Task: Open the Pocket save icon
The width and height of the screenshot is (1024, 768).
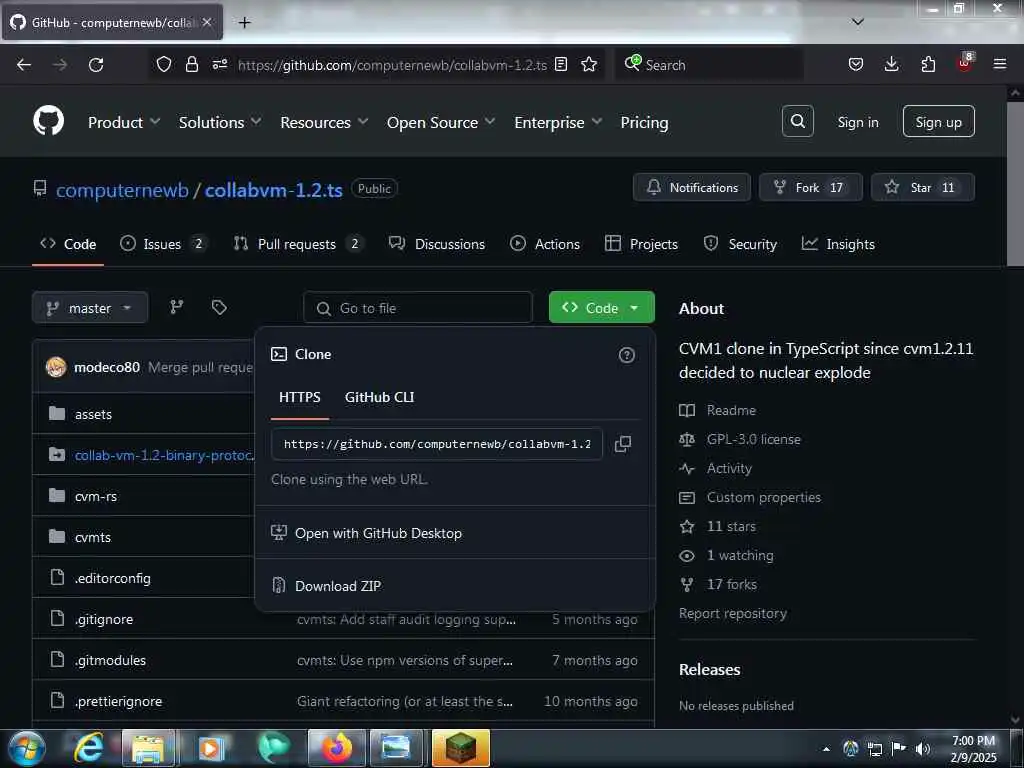Action: pos(856,64)
